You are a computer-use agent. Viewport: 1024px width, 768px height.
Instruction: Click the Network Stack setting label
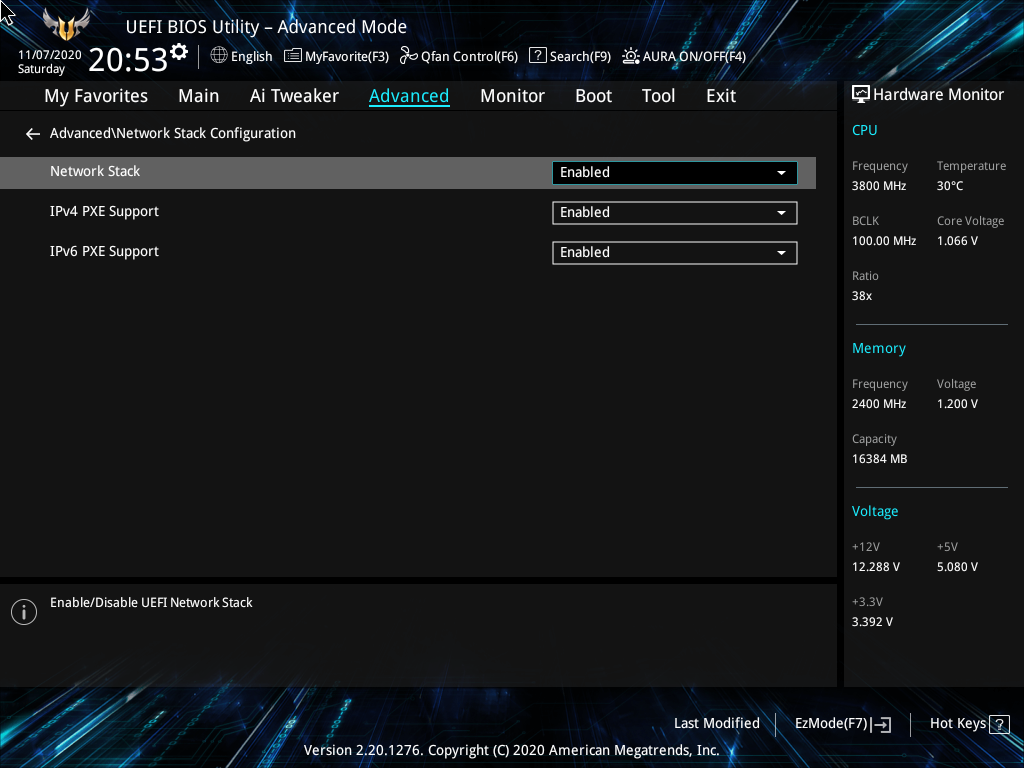coord(95,171)
